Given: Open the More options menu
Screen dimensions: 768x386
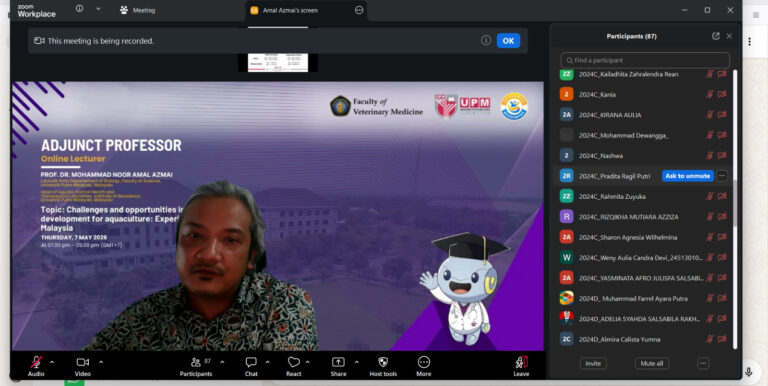Looking at the screenshot, I should pyautogui.click(x=424, y=366).
